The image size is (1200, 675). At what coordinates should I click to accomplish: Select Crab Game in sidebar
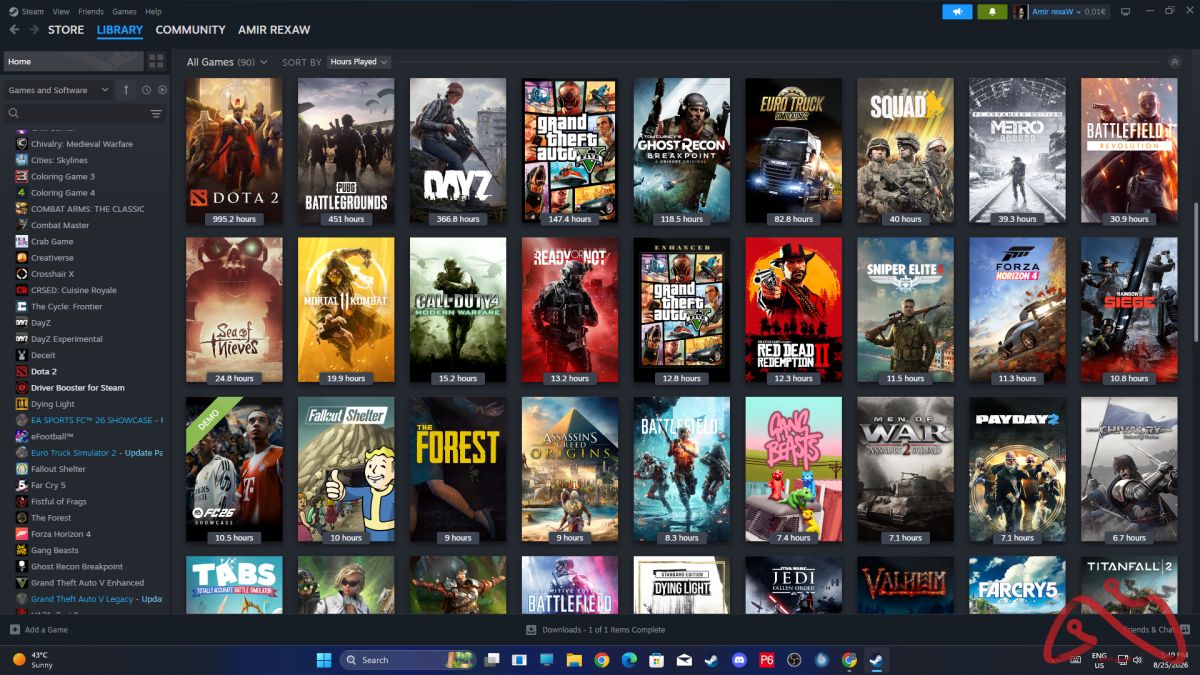click(x=52, y=241)
